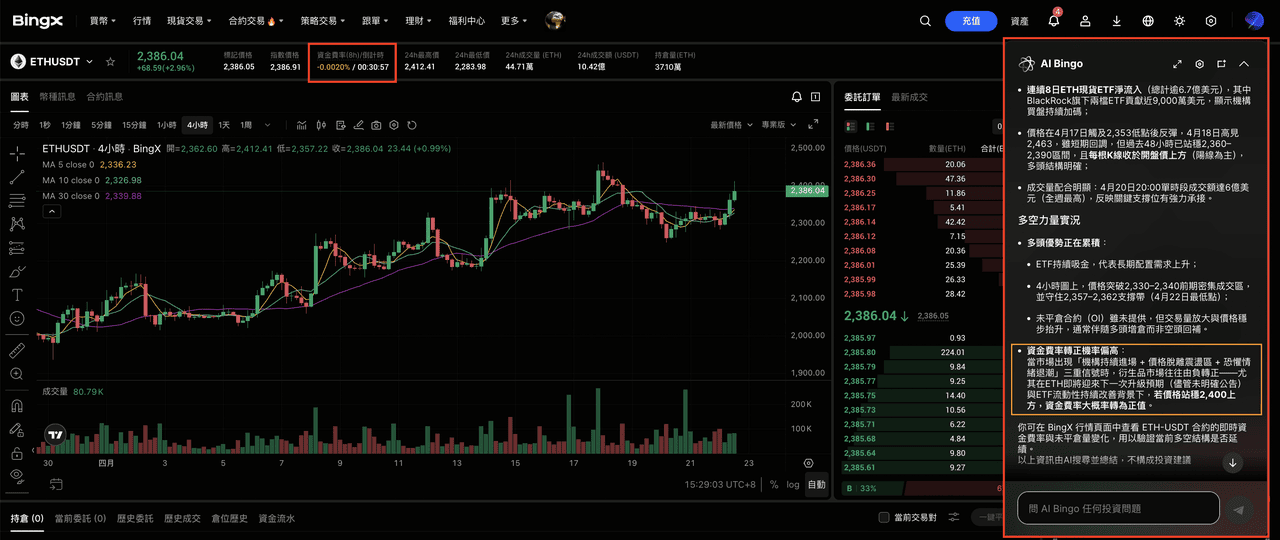
Task: Select the trend line drawing tool
Action: [17, 177]
